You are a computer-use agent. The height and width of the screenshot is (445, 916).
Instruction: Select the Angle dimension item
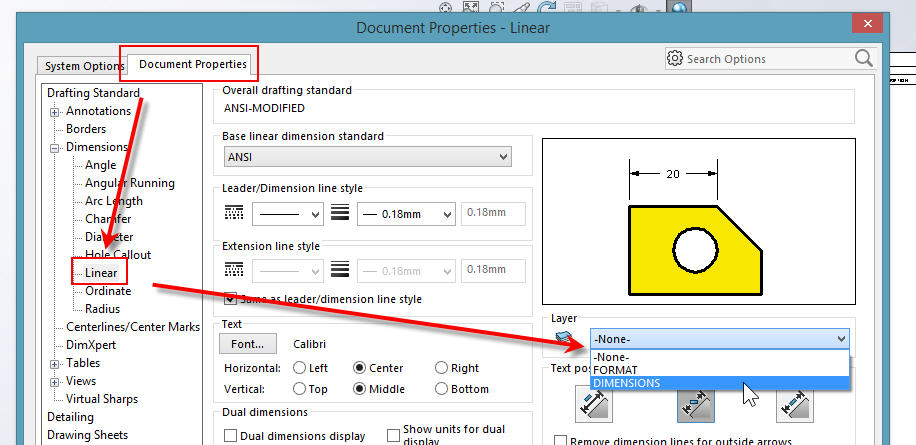[100, 165]
